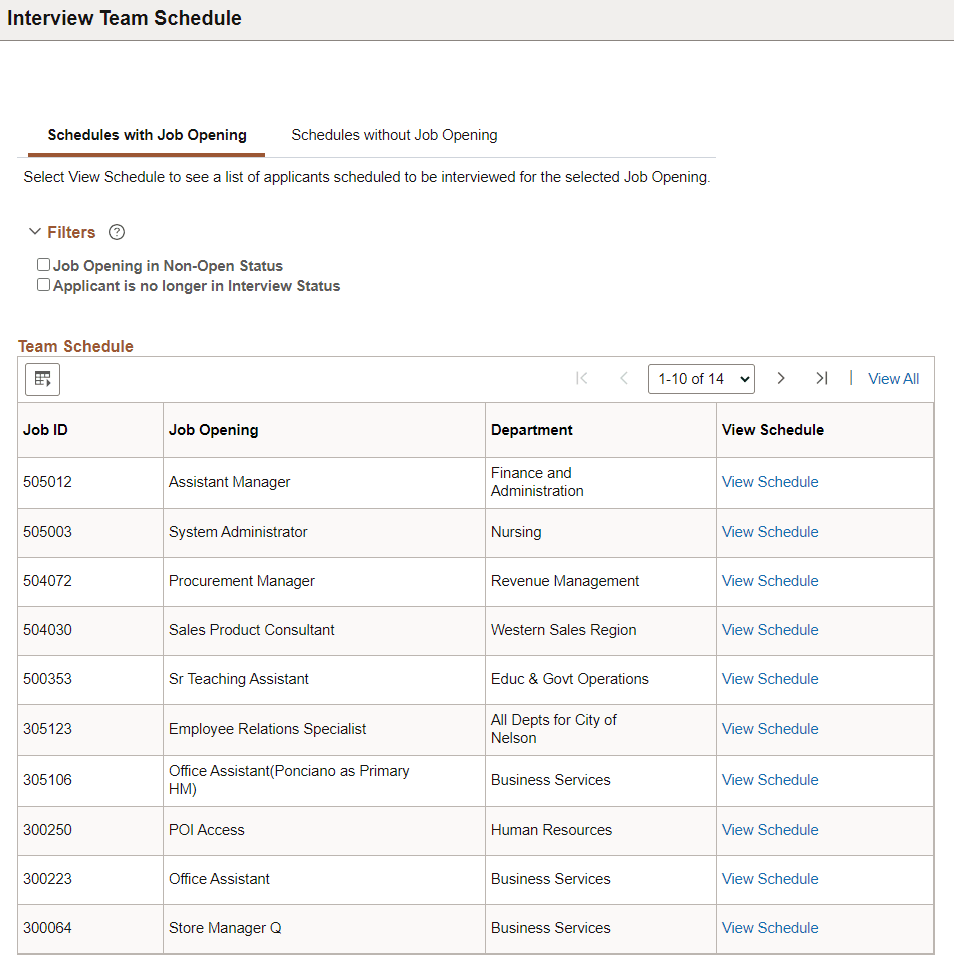
Task: Click the System Administrator job opening cell
Action: 324,532
